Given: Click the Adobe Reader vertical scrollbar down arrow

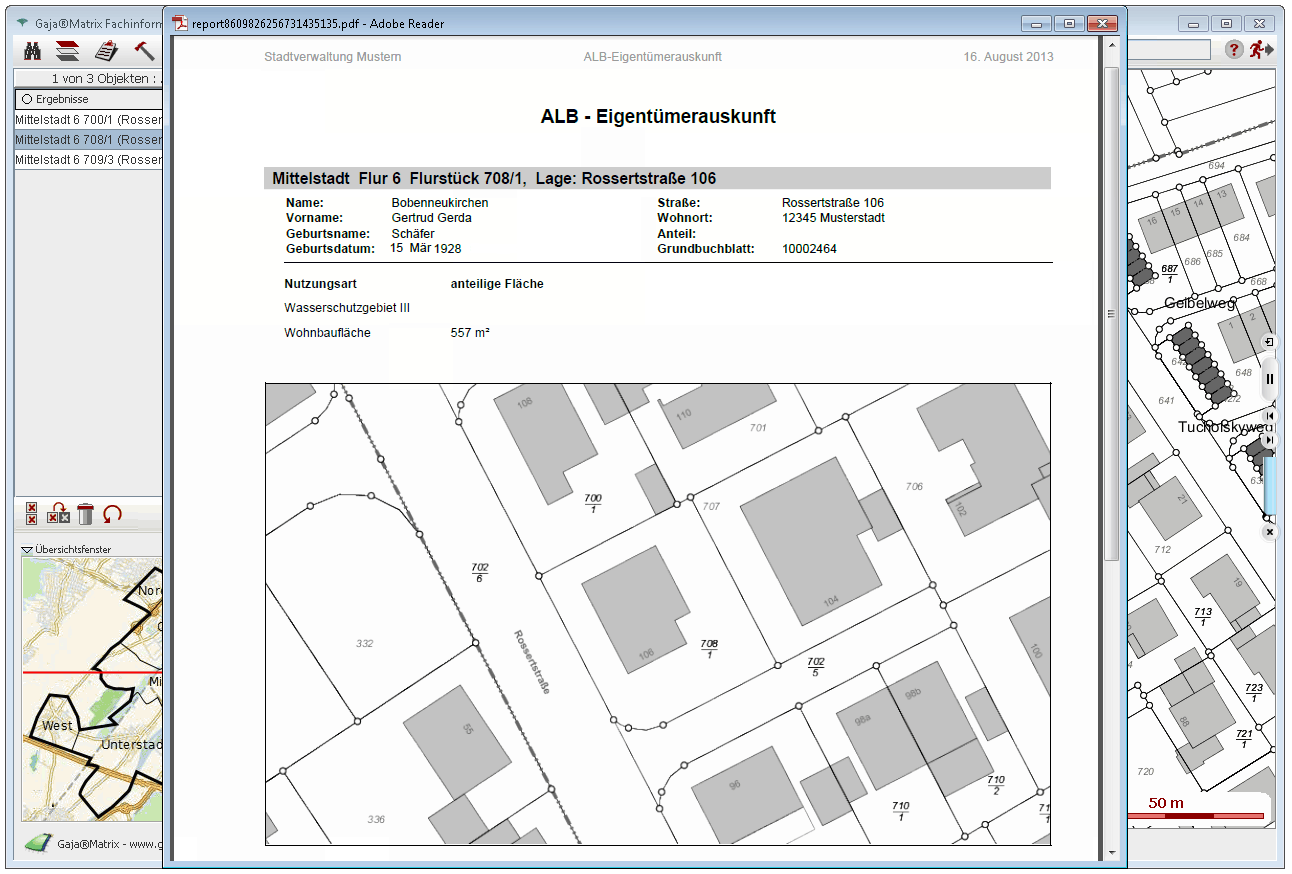Looking at the screenshot, I should tap(1111, 852).
